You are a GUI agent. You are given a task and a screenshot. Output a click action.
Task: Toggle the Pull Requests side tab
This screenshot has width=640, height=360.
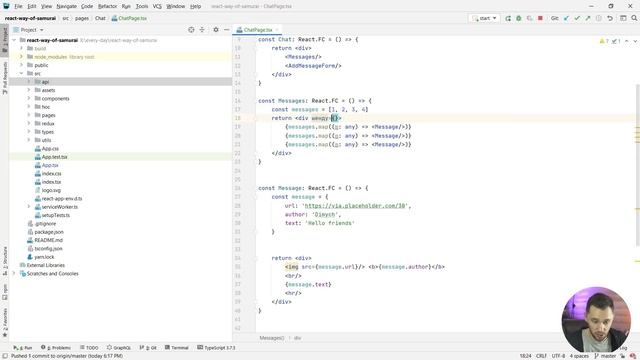[x=4, y=78]
